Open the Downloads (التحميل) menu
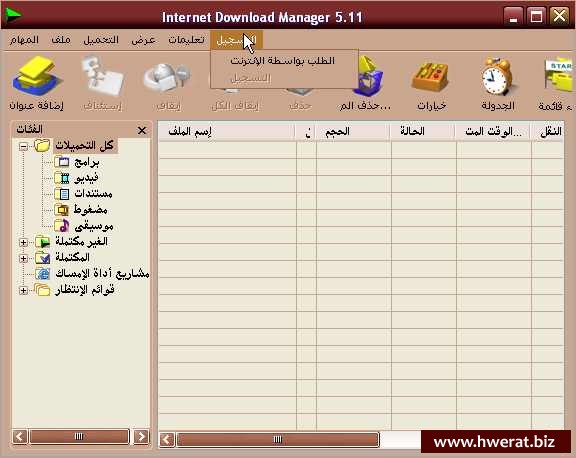Viewport: 576px width, 458px height. (101, 40)
